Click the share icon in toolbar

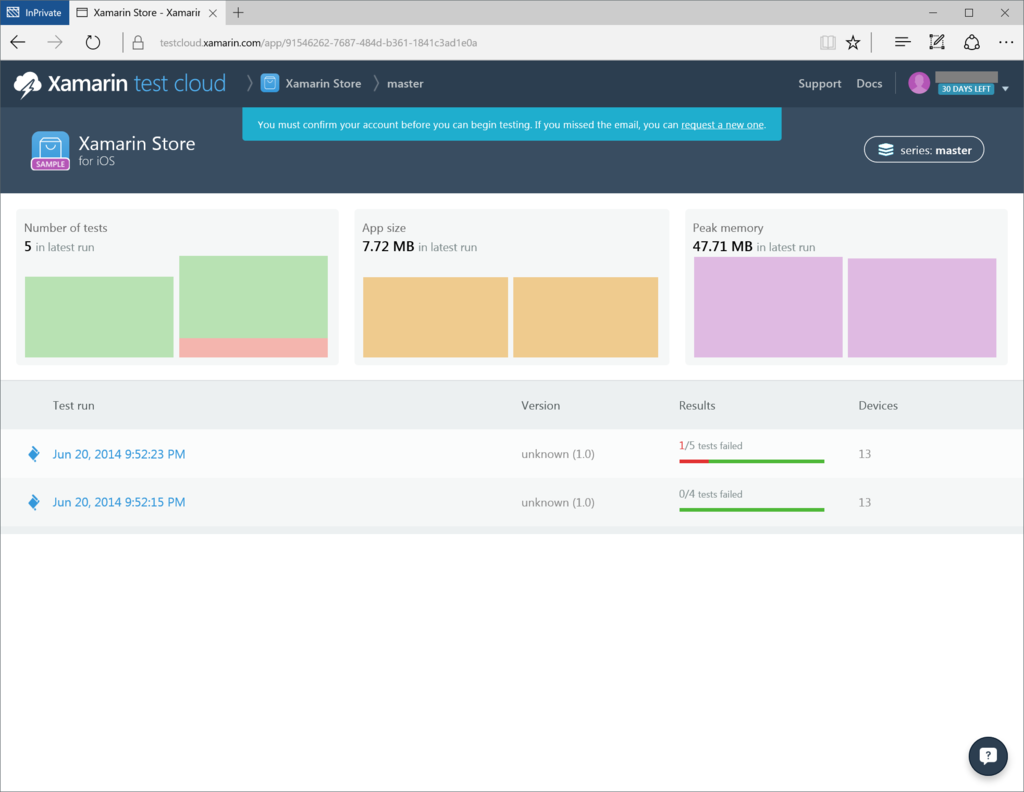click(972, 42)
